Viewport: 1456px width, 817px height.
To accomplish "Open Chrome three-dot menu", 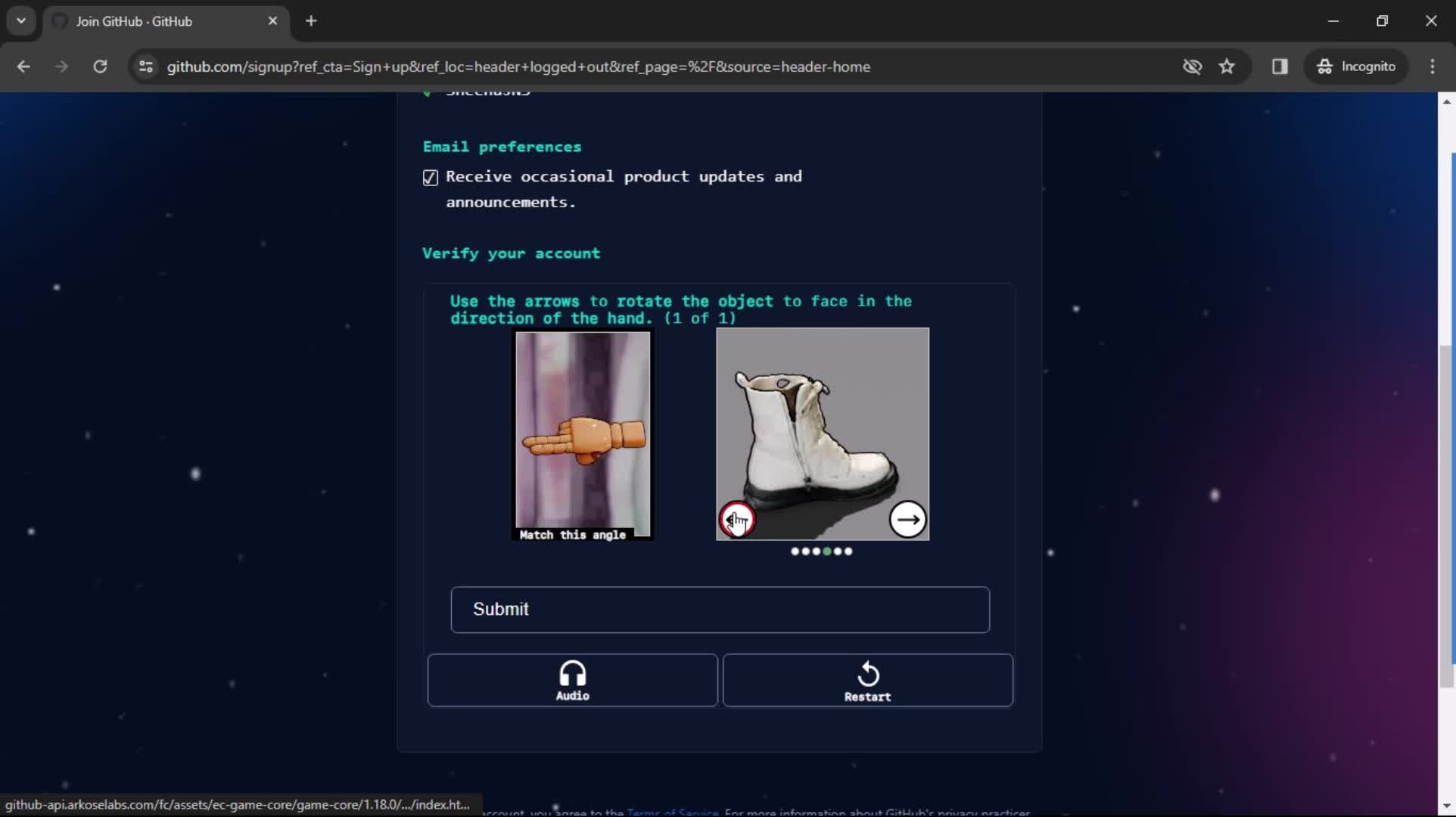I will coord(1433,67).
